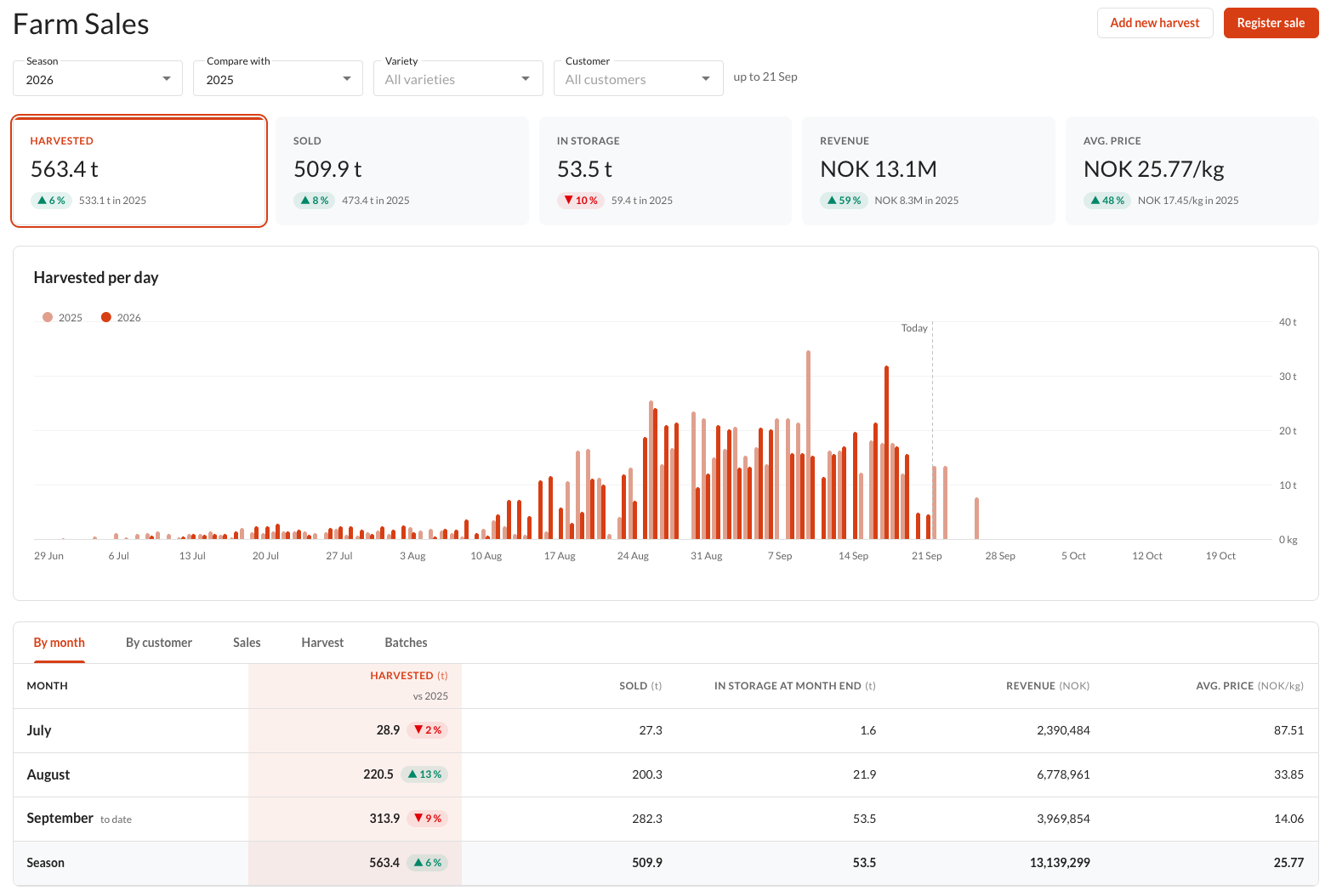
Task: Click the Register sale button
Action: click(1271, 23)
